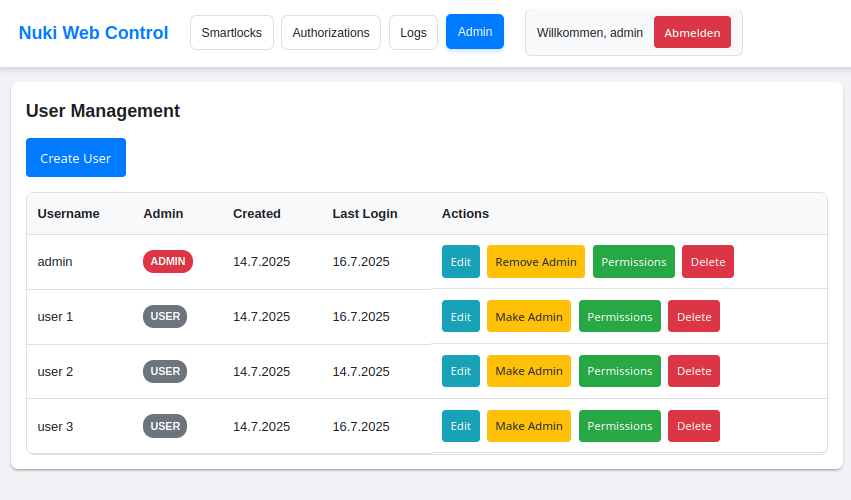Select the Admin navigation tab
Viewport: 851px width, 500px height.
475,31
